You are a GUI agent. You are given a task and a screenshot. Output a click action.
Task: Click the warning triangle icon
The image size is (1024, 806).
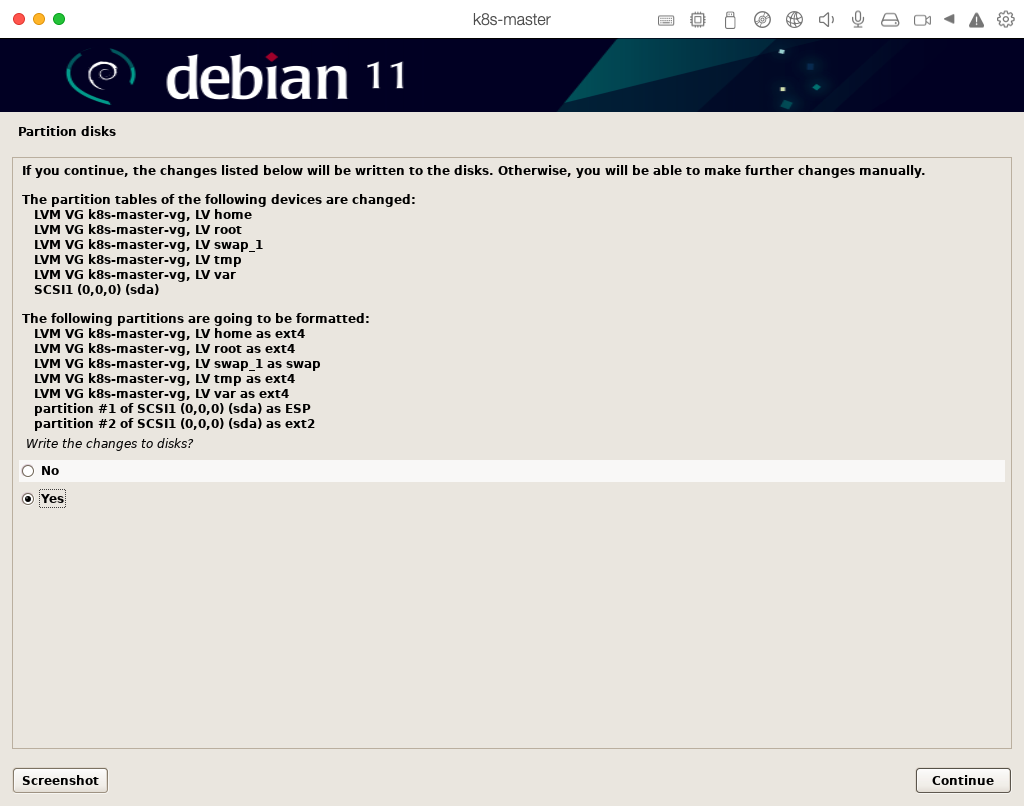[976, 20]
